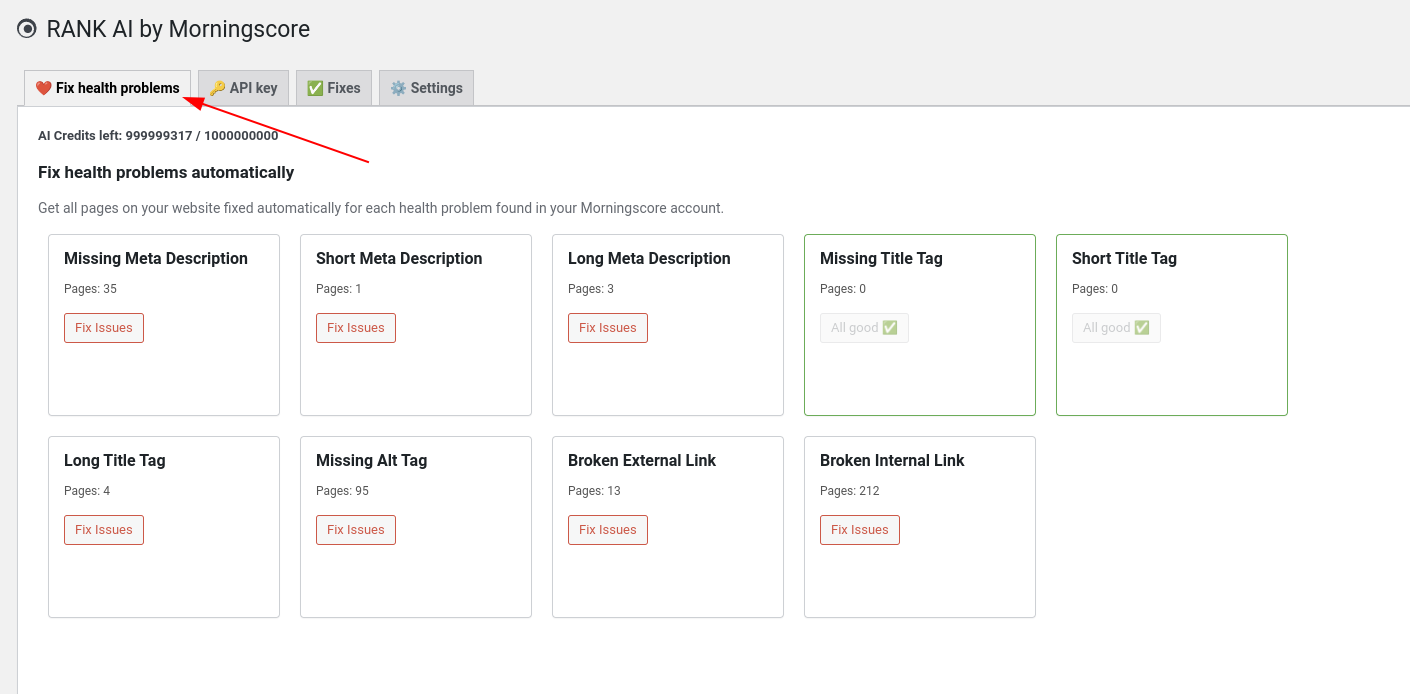The width and height of the screenshot is (1410, 694).
Task: Click the Pages: 35 count
Action: coord(90,289)
